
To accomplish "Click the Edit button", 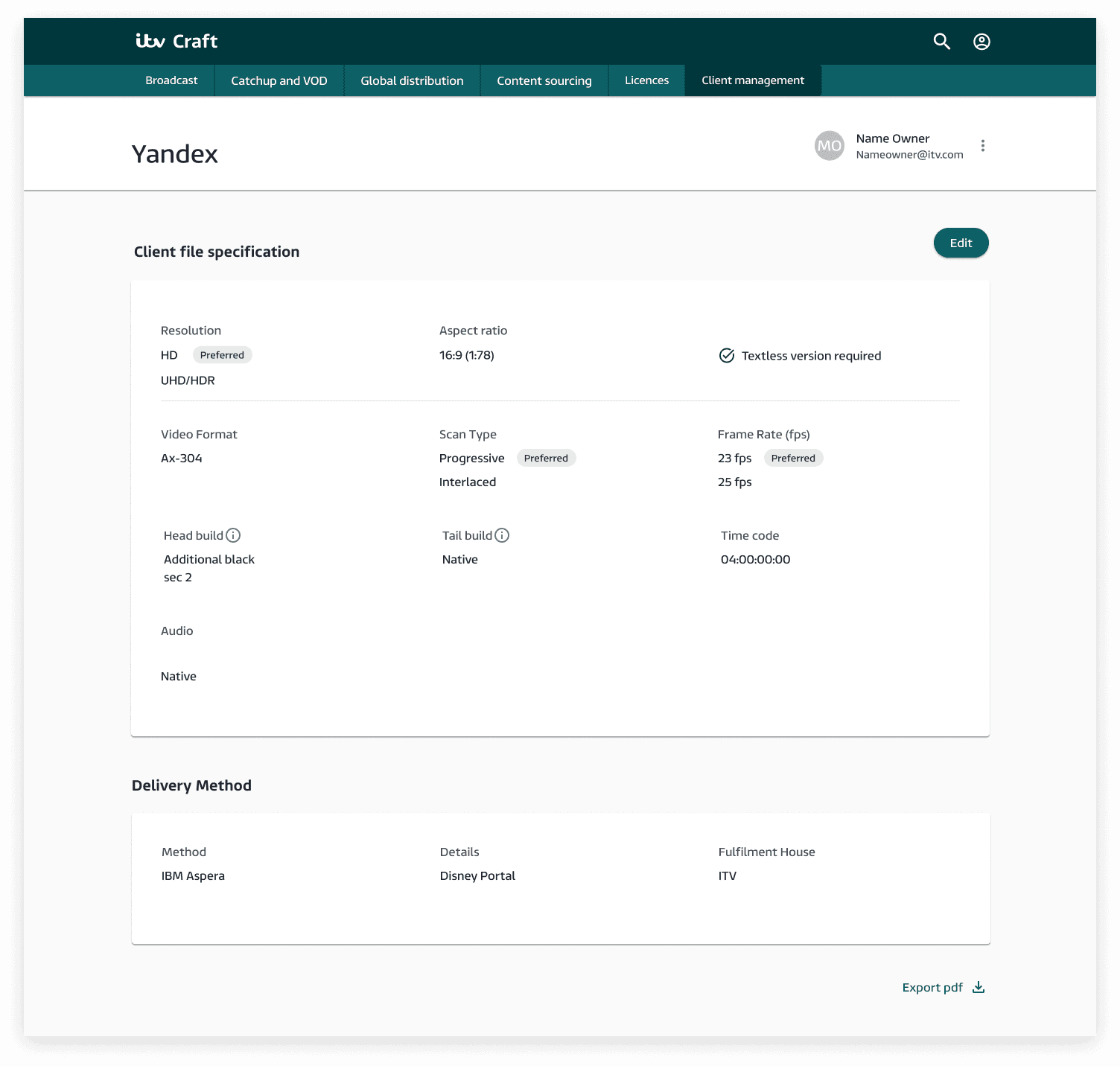I will 961,243.
